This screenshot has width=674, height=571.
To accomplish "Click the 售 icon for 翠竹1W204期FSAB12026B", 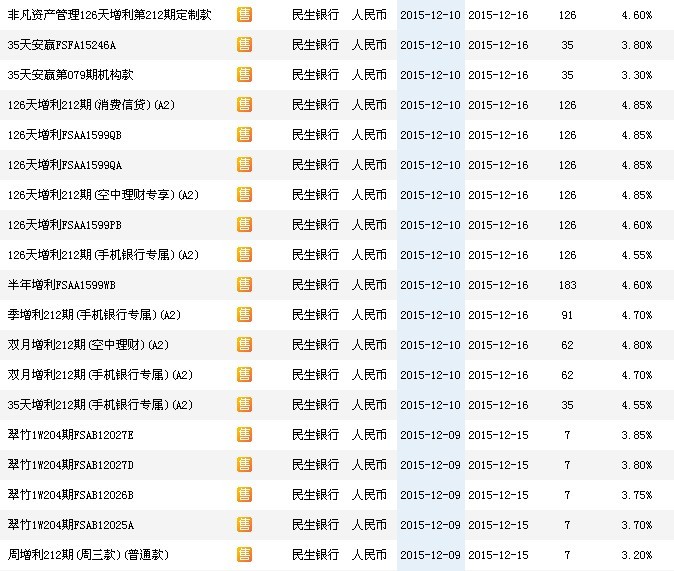I will point(244,494).
